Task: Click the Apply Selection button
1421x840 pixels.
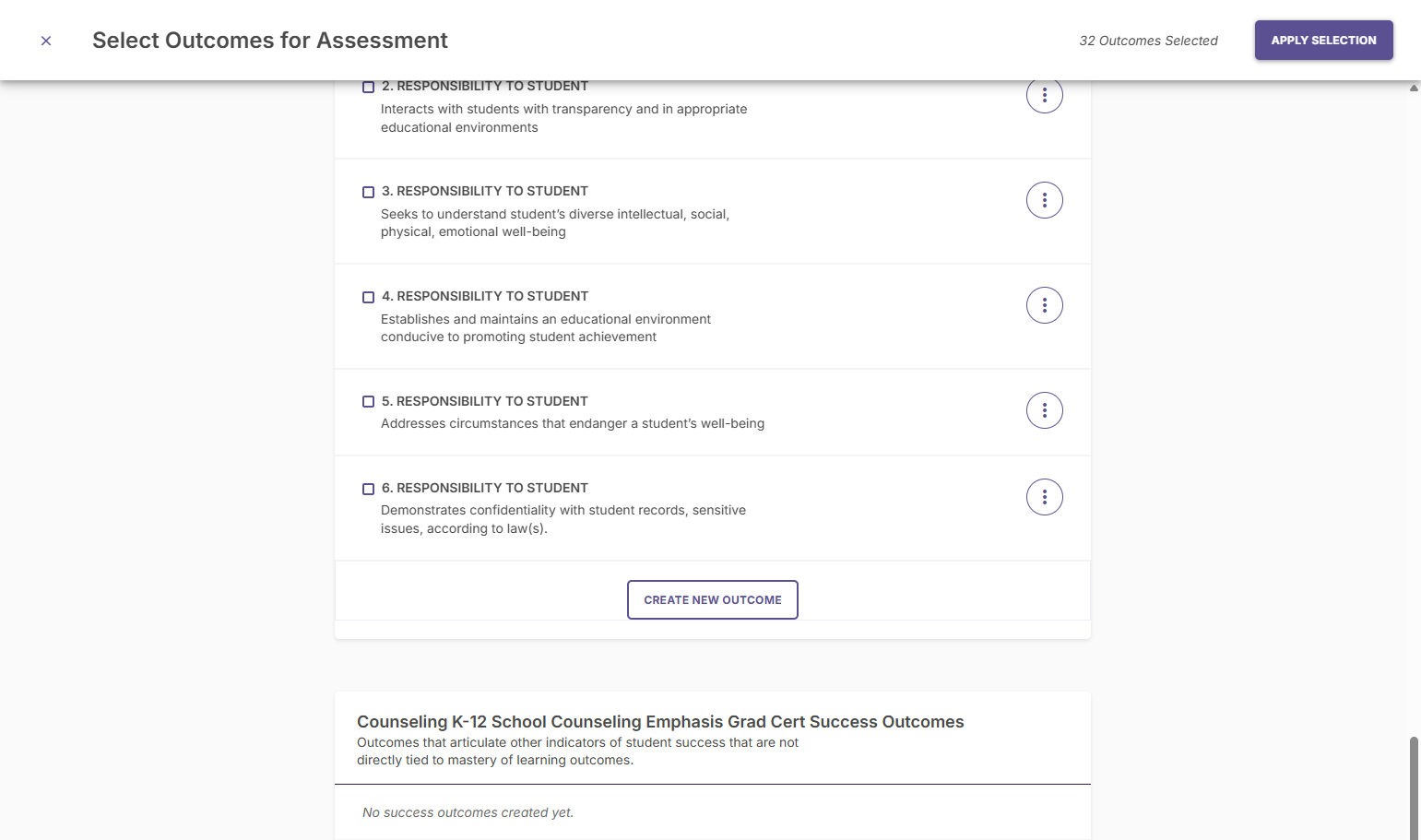Action: [1323, 41]
